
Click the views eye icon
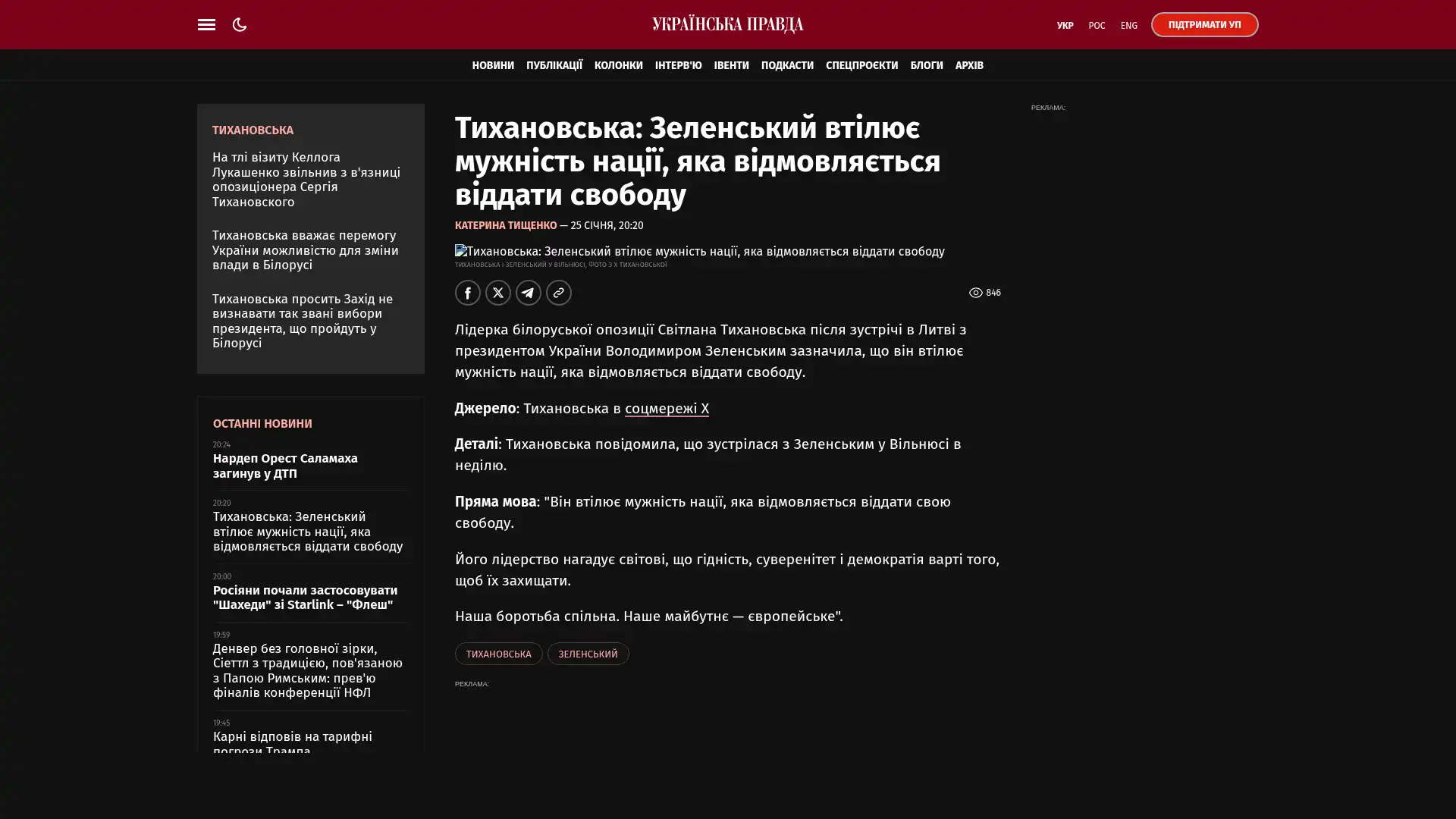[975, 293]
